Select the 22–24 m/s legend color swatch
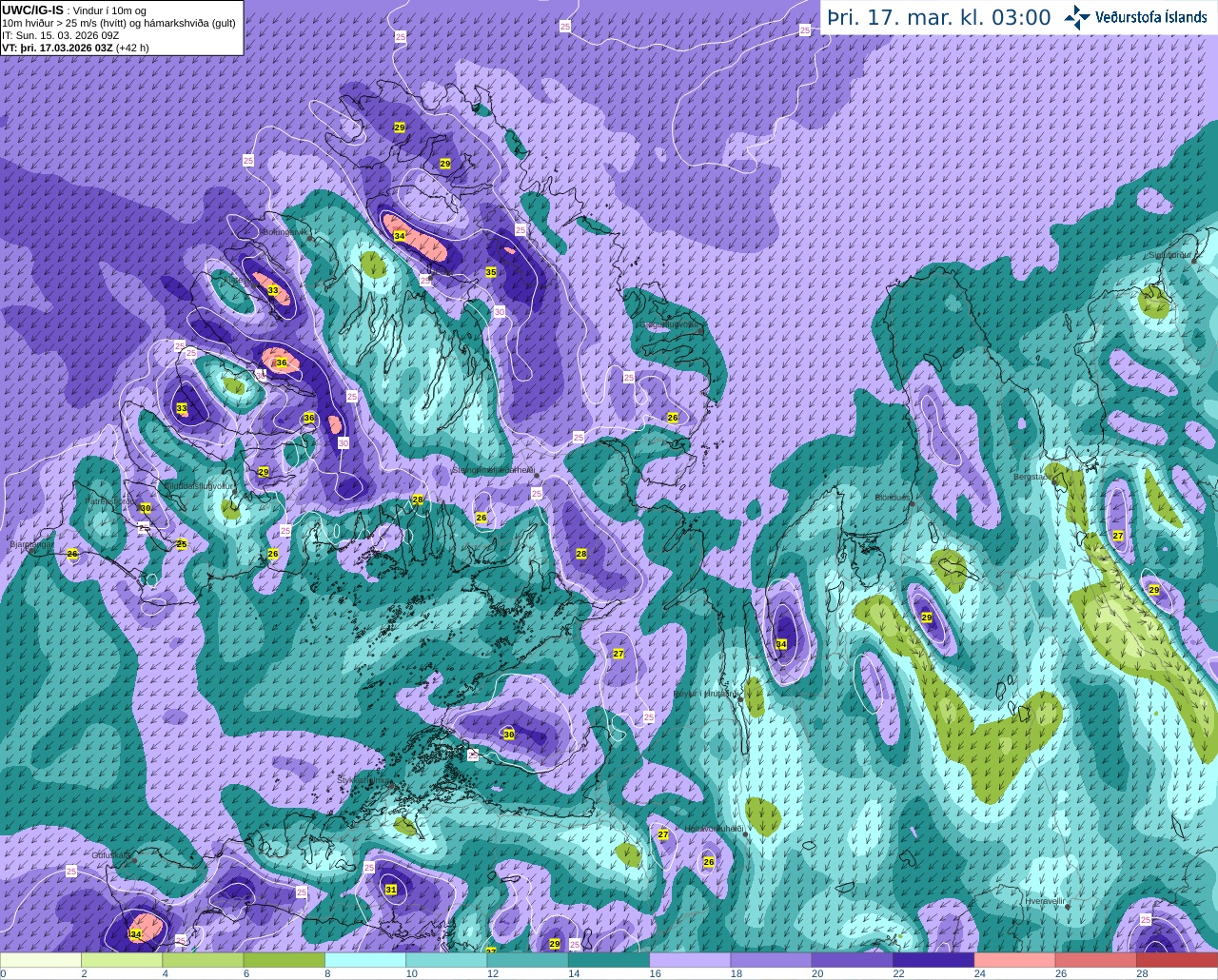The width and height of the screenshot is (1218, 980). (933, 960)
